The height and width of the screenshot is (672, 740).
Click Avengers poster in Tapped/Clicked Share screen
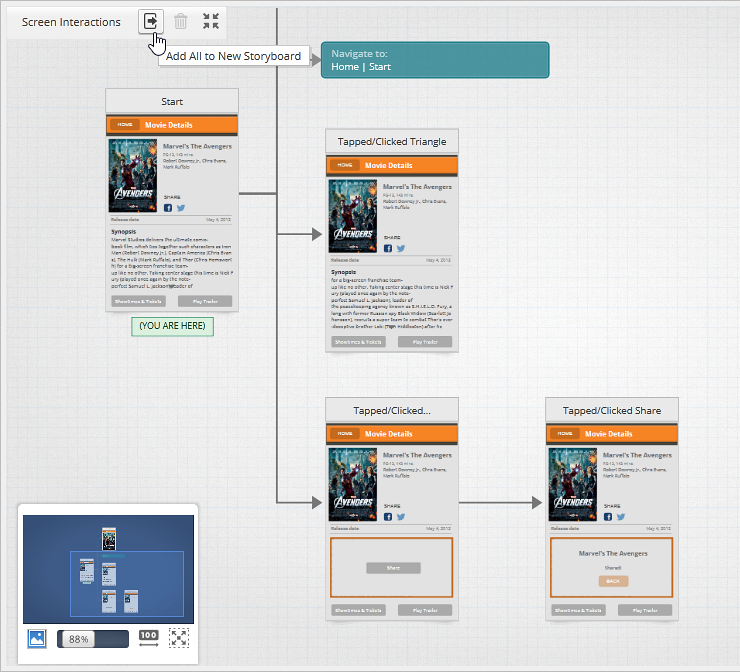[x=572, y=485]
